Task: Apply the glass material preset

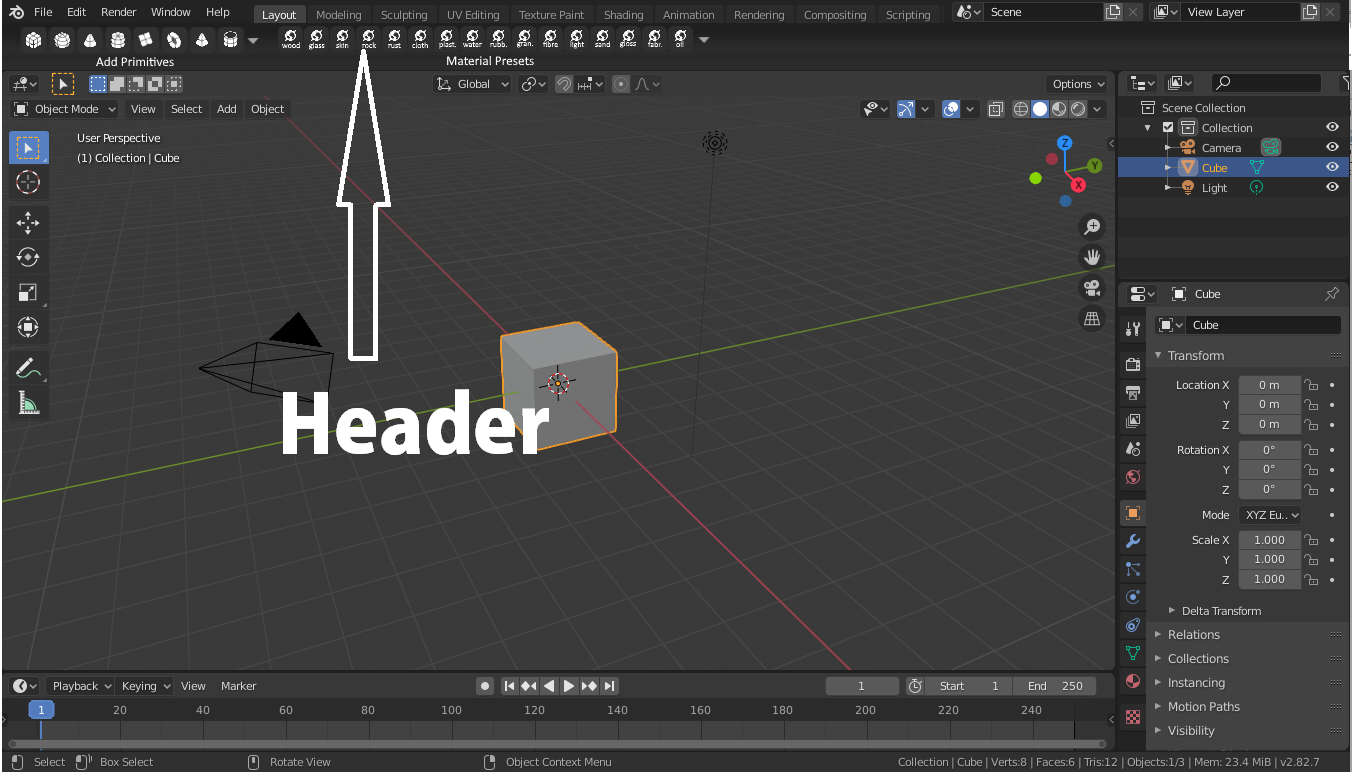Action: point(317,39)
